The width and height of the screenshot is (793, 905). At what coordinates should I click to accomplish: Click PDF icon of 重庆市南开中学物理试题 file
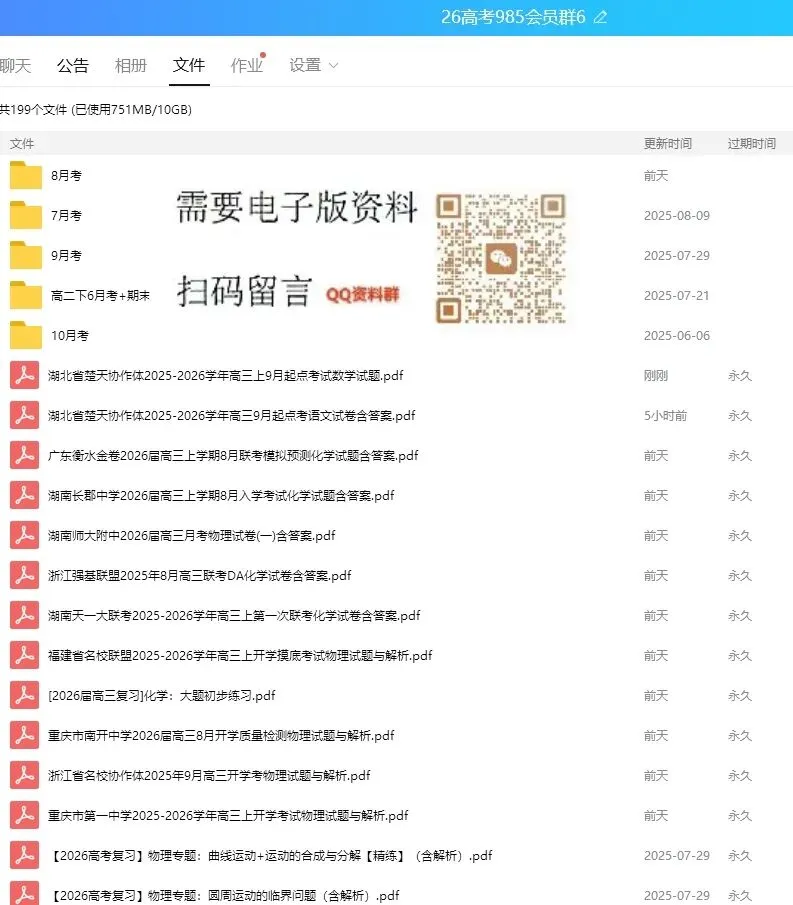tap(24, 735)
